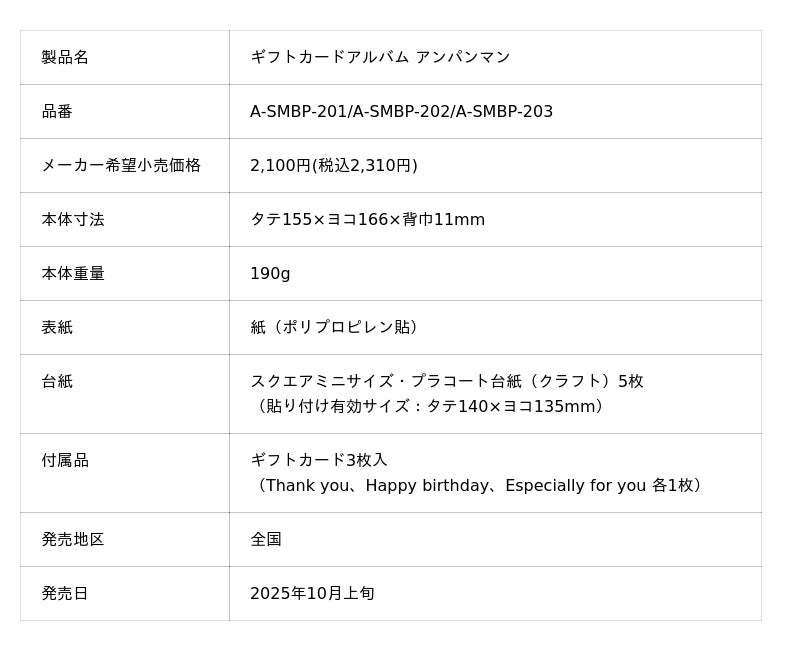Click the sales region value 全国
The height and width of the screenshot is (651, 800).
tap(266, 539)
